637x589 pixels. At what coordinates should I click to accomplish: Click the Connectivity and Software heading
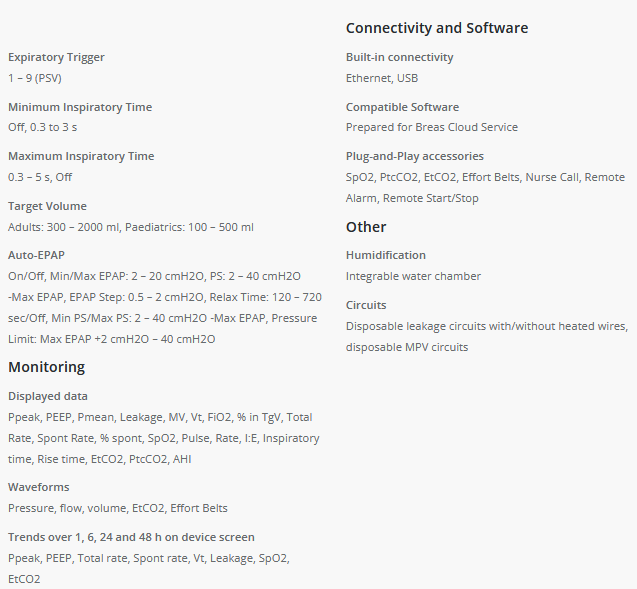pyautogui.click(x=437, y=28)
